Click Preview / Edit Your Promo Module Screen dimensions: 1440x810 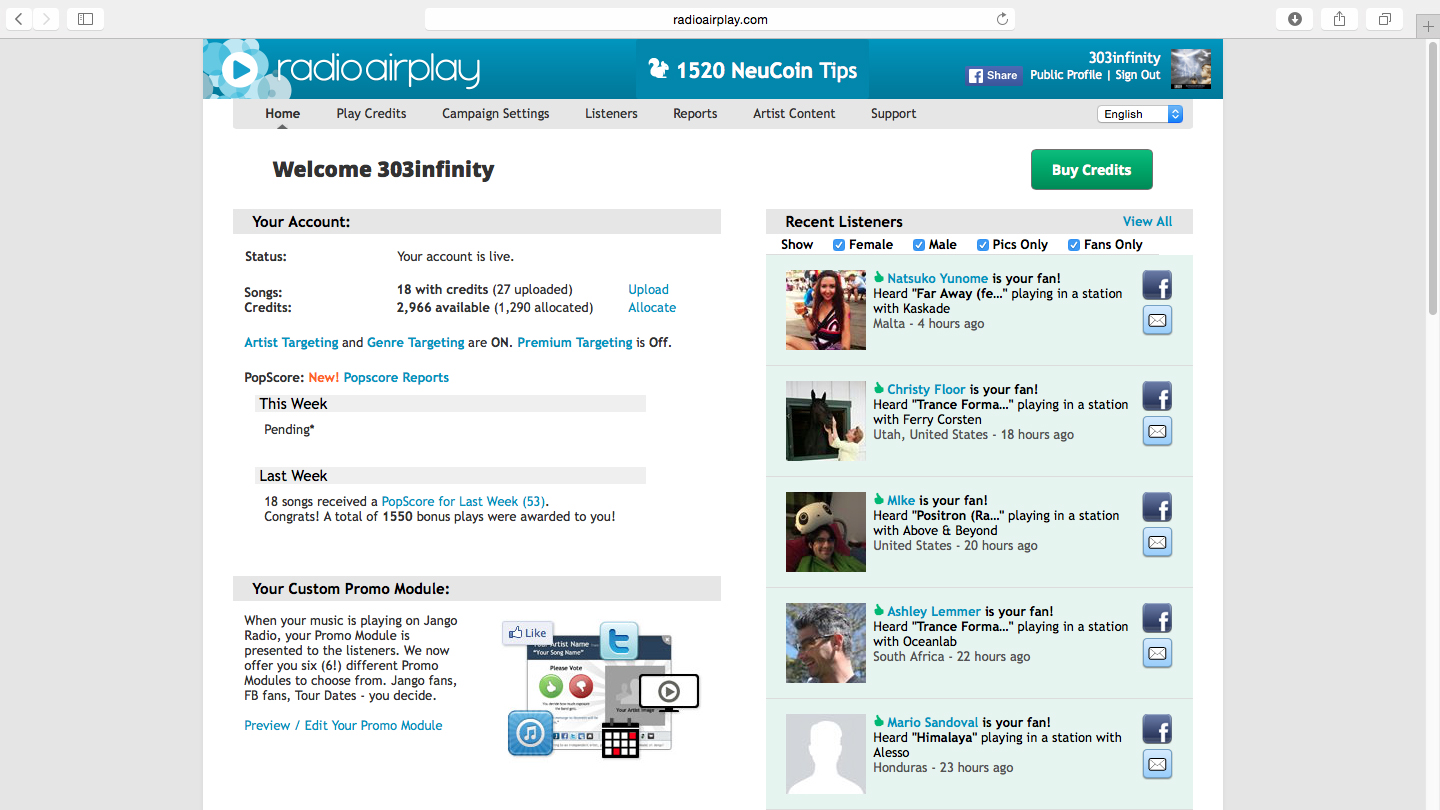pyautogui.click(x=343, y=725)
